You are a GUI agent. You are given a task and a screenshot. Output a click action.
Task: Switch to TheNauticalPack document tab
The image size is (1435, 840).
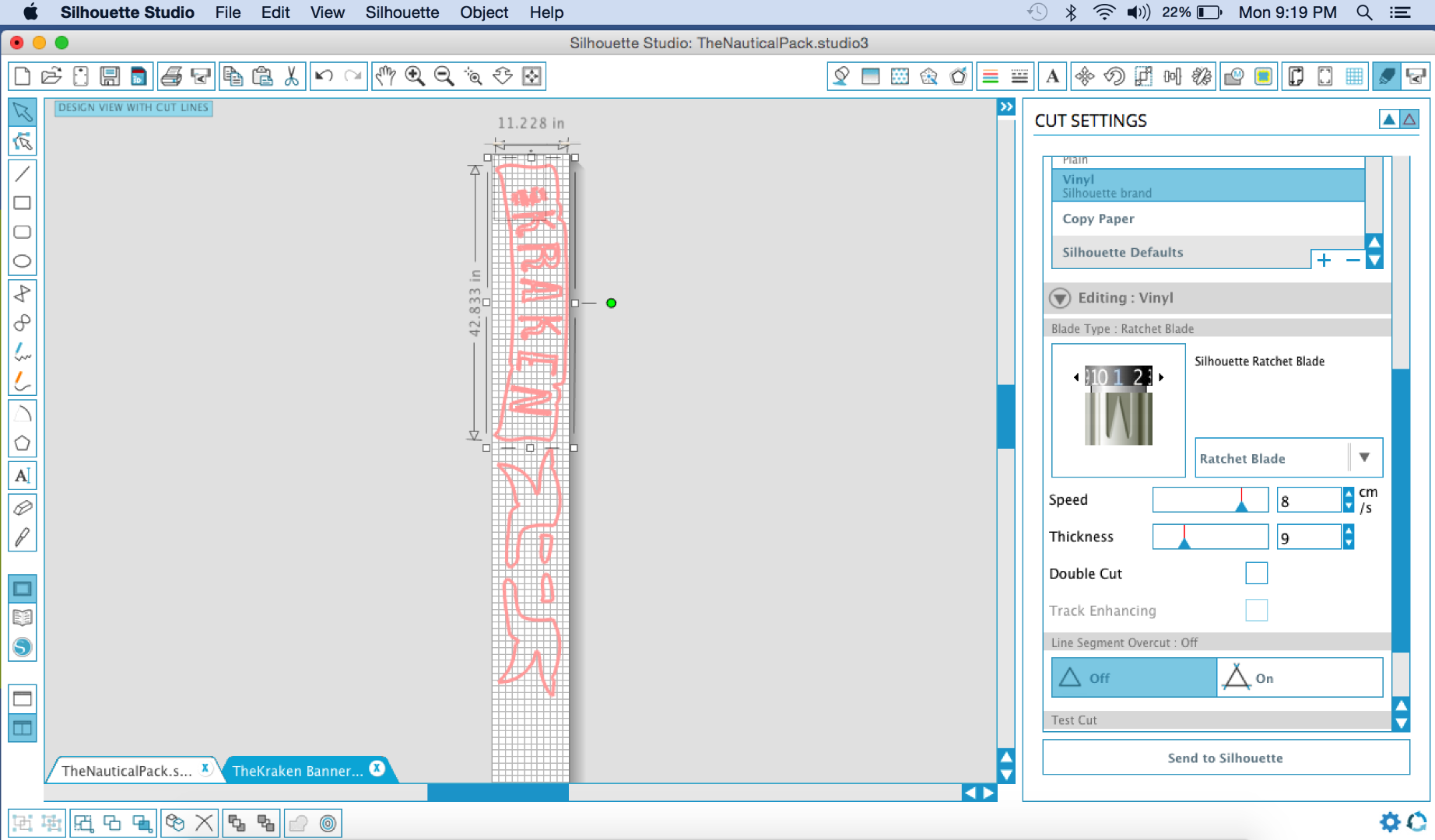127,770
